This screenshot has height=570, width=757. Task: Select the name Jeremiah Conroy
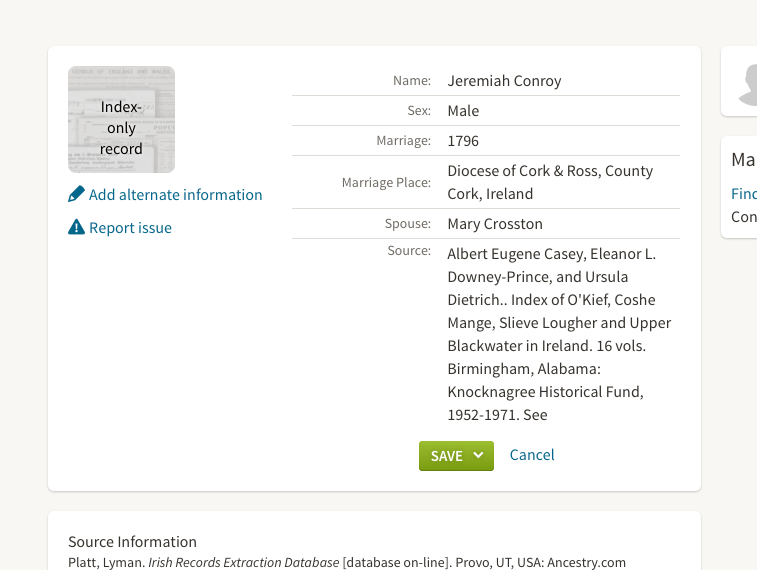click(504, 81)
